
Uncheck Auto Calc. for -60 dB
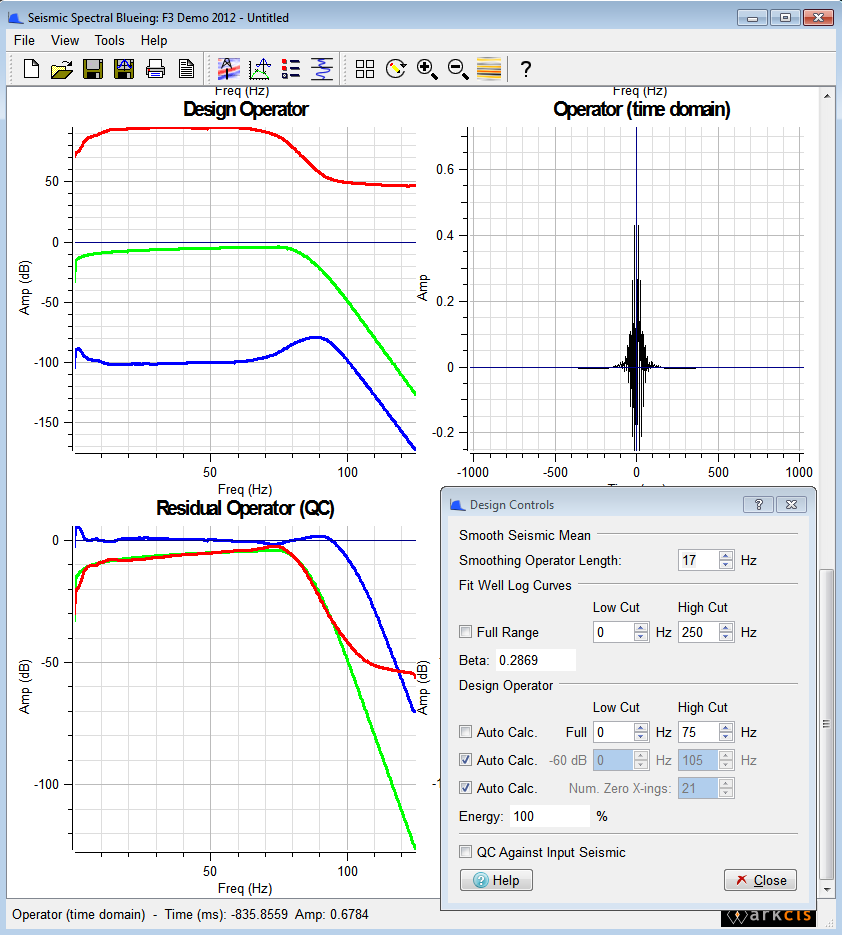click(466, 760)
